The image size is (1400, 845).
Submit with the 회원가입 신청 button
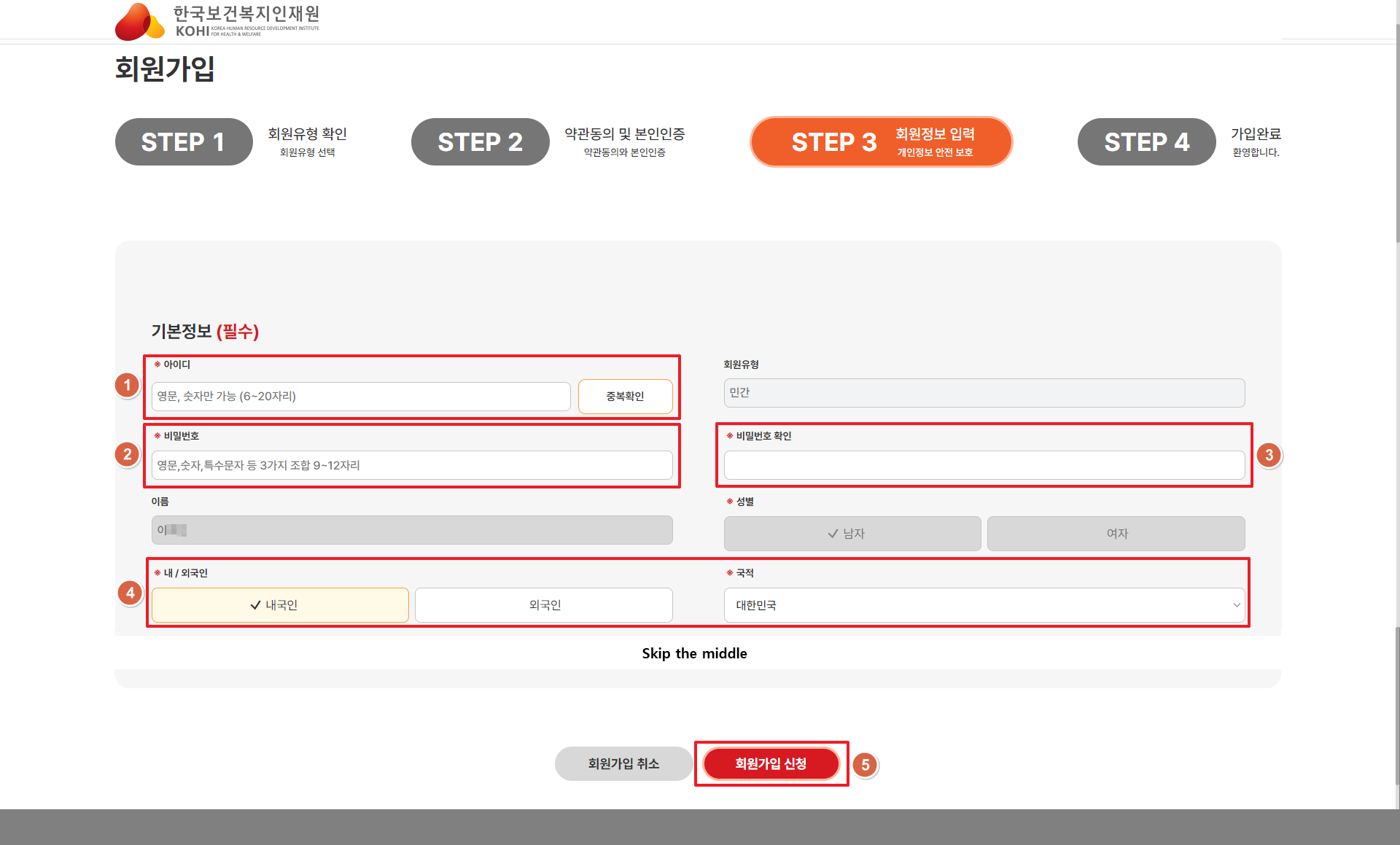click(x=771, y=763)
